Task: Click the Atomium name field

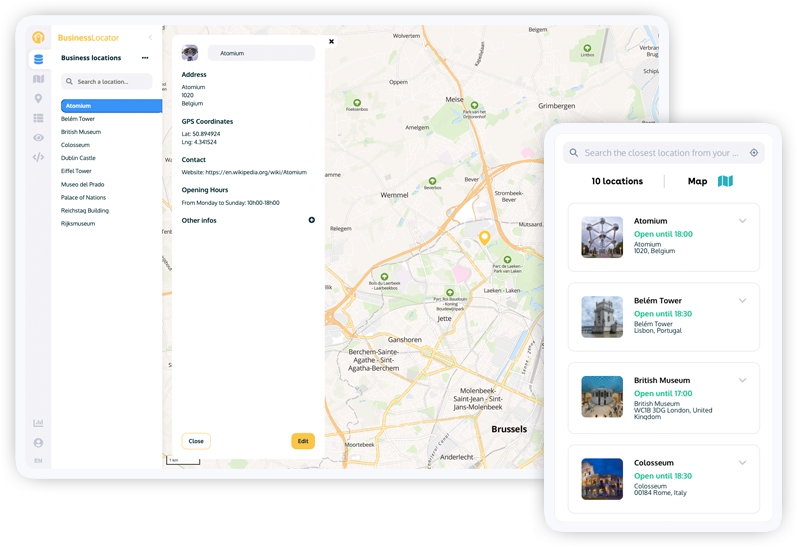Action: (261, 53)
